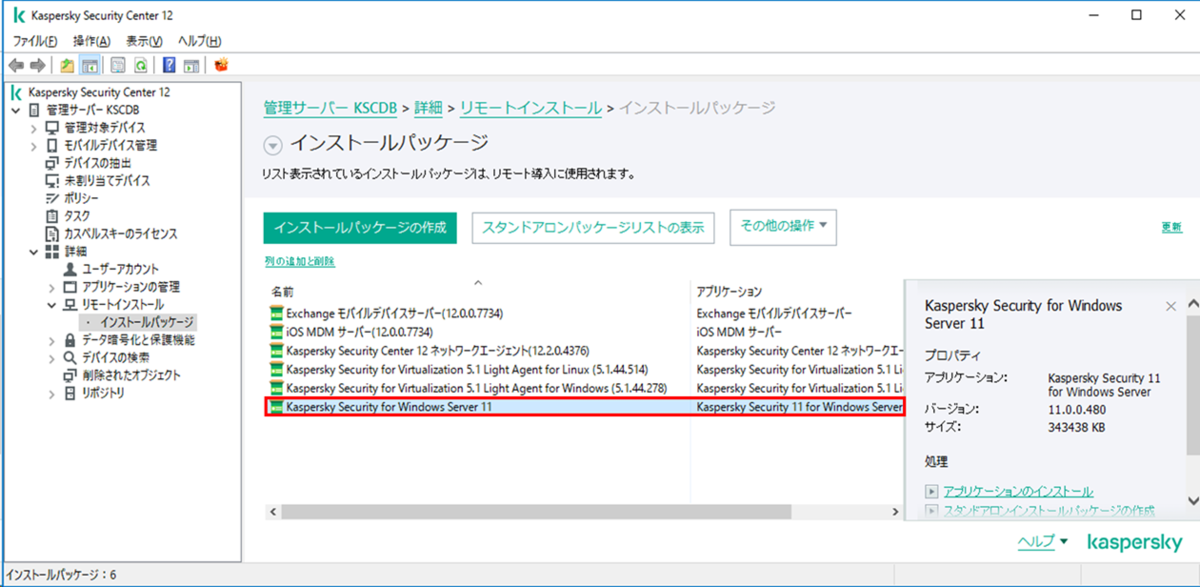Expand the 管理対象デバイス tree node
The height and width of the screenshot is (587, 1200).
[34, 128]
